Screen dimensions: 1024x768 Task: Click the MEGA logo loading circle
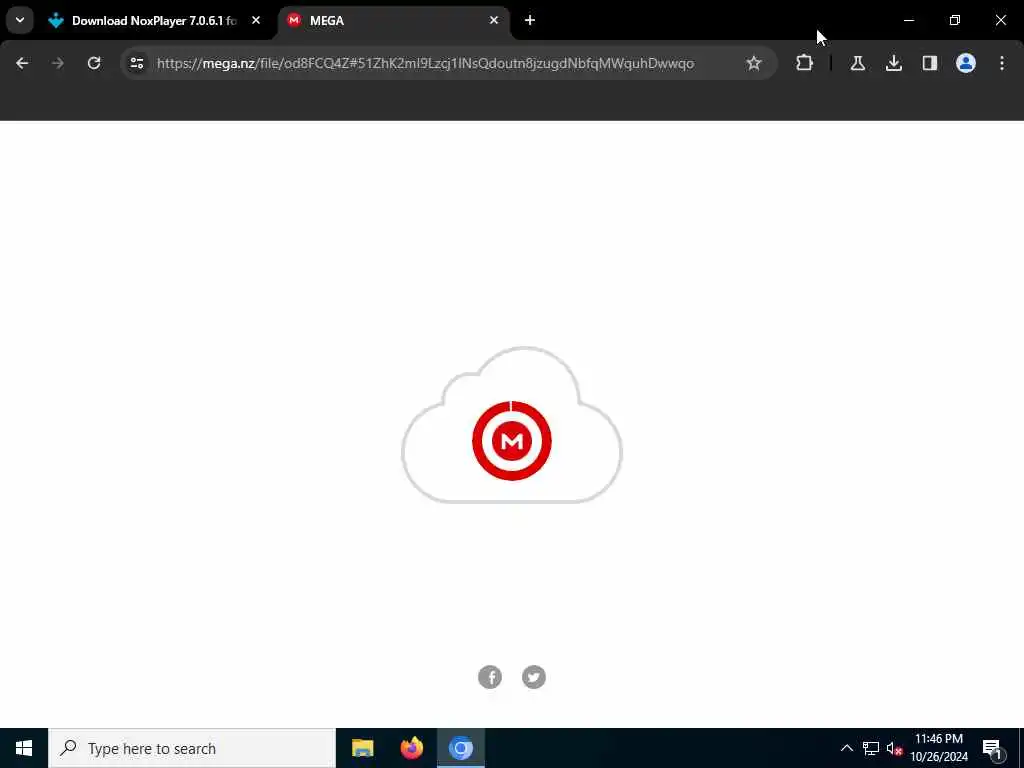[x=511, y=441]
